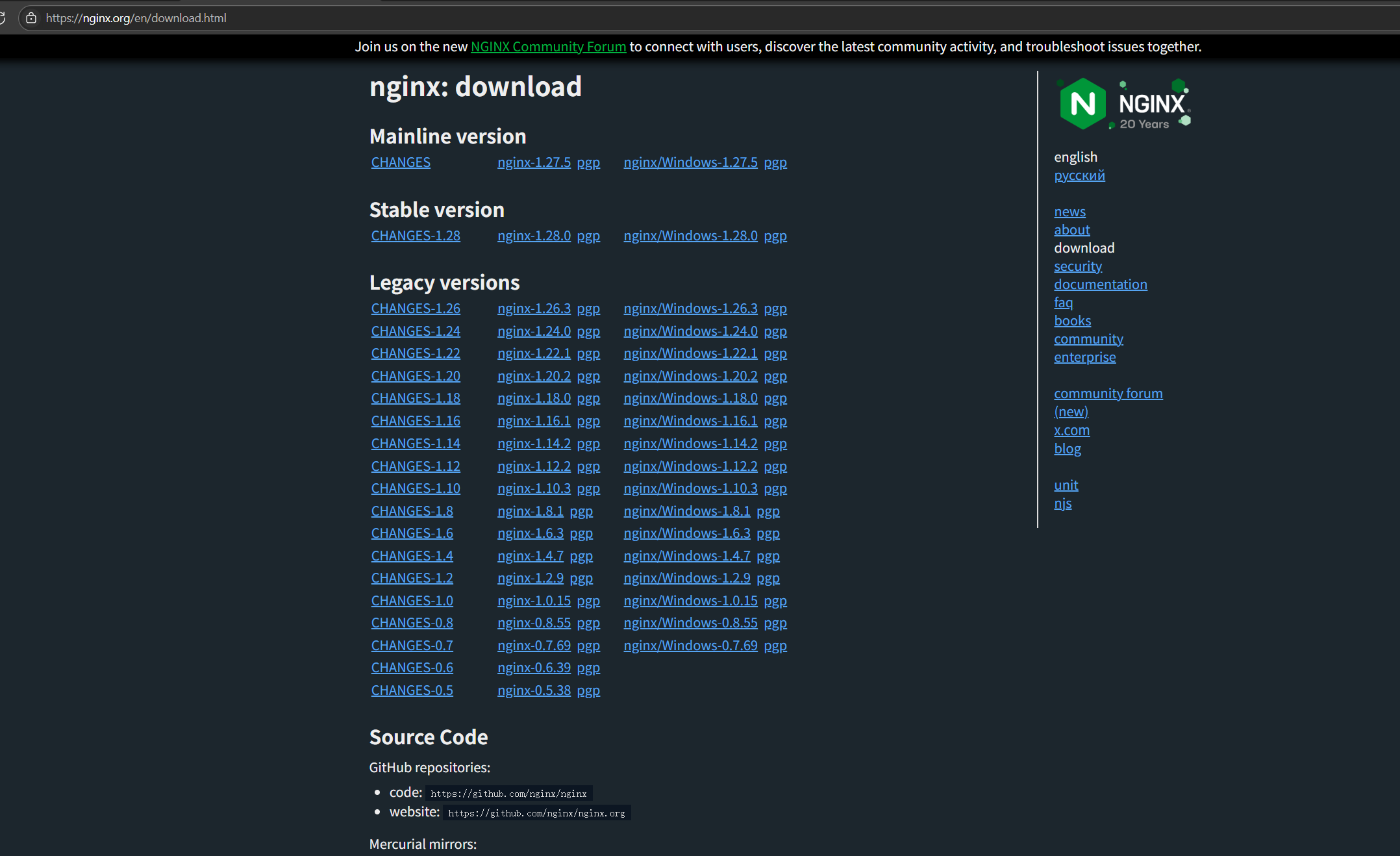
Task: Download nginx/Windows-1.18.0
Action: tap(690, 398)
